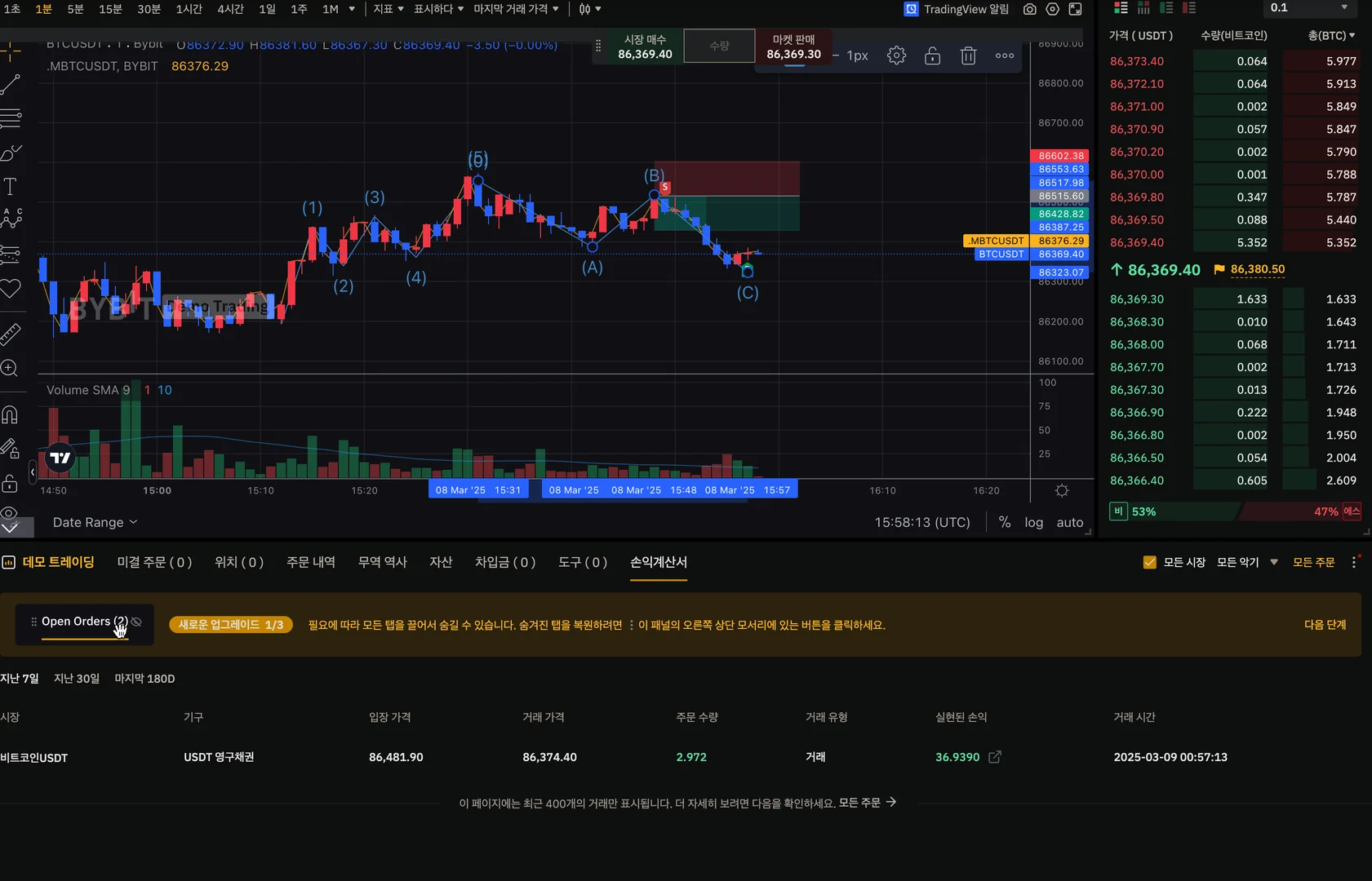Select the 15분 timeframe
Screen dimensions: 1372x881
point(110,9)
